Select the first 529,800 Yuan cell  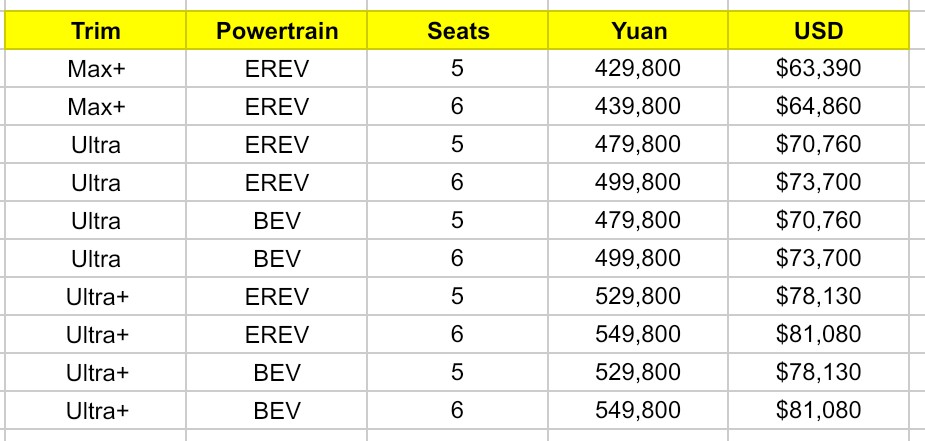638,296
